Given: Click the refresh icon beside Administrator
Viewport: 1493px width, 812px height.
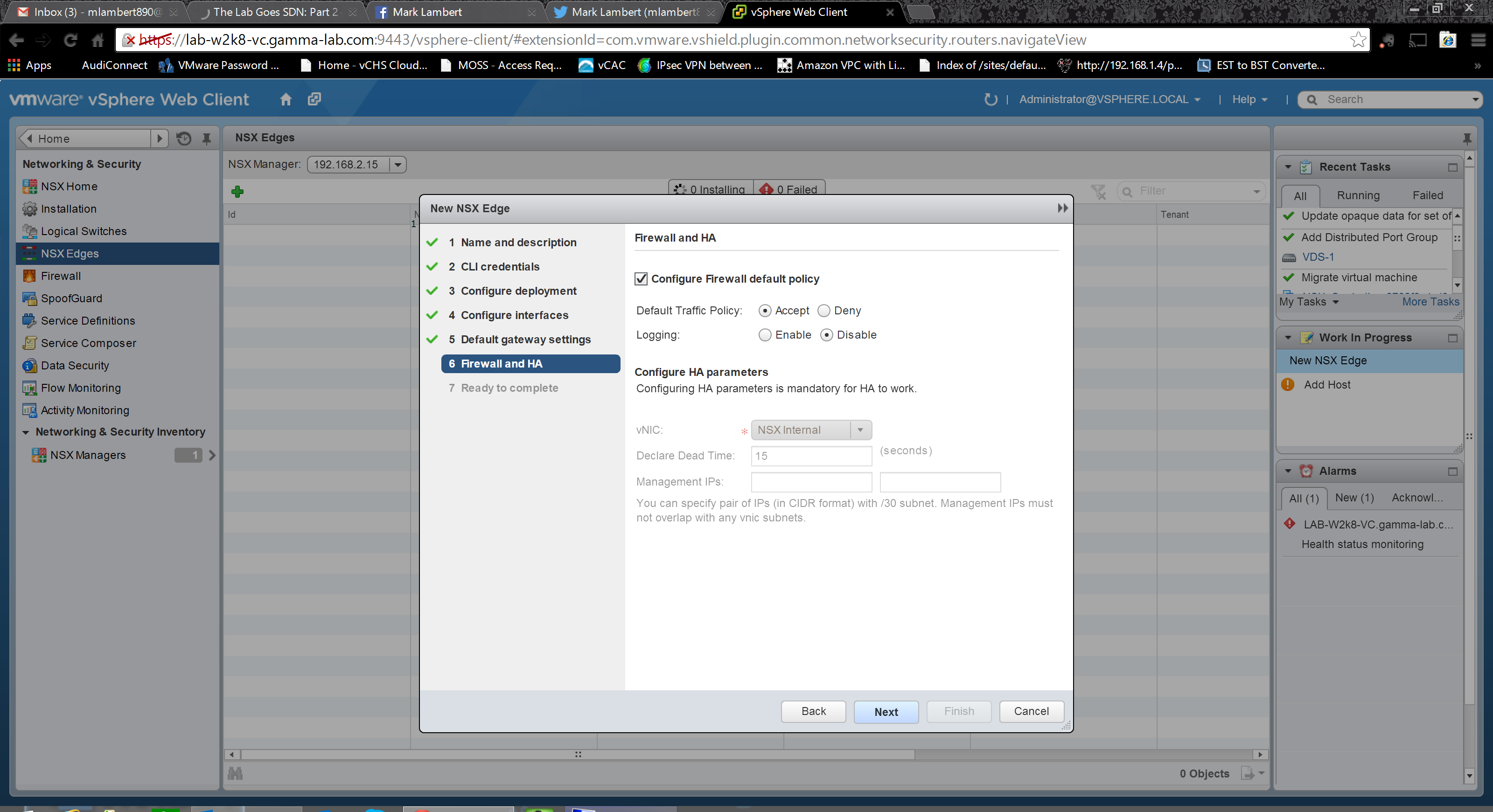Looking at the screenshot, I should click(x=990, y=99).
